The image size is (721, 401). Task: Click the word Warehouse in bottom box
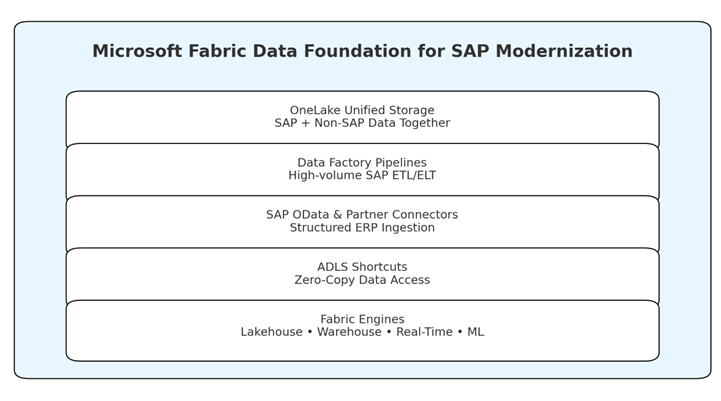[x=349, y=332]
